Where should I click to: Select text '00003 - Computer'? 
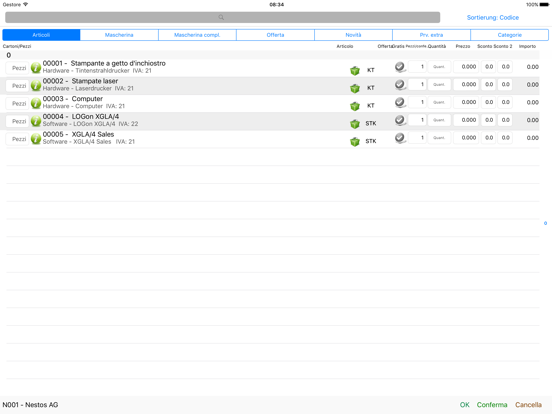73,99
